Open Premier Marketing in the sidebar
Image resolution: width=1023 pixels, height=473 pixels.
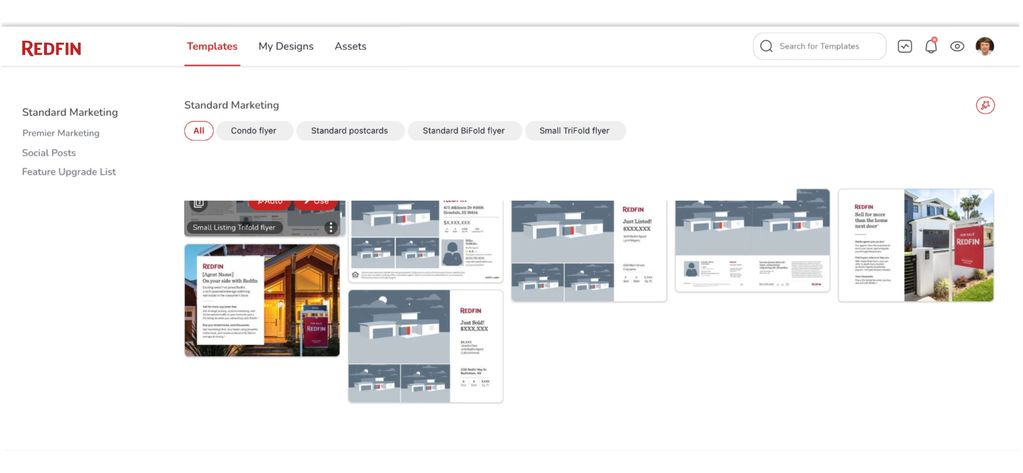[61, 133]
